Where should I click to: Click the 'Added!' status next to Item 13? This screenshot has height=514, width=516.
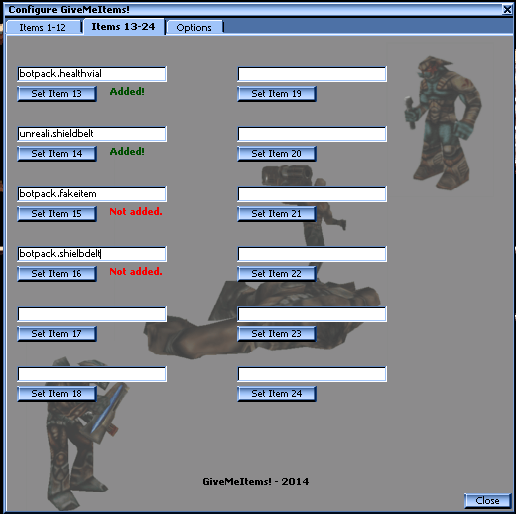click(127, 92)
